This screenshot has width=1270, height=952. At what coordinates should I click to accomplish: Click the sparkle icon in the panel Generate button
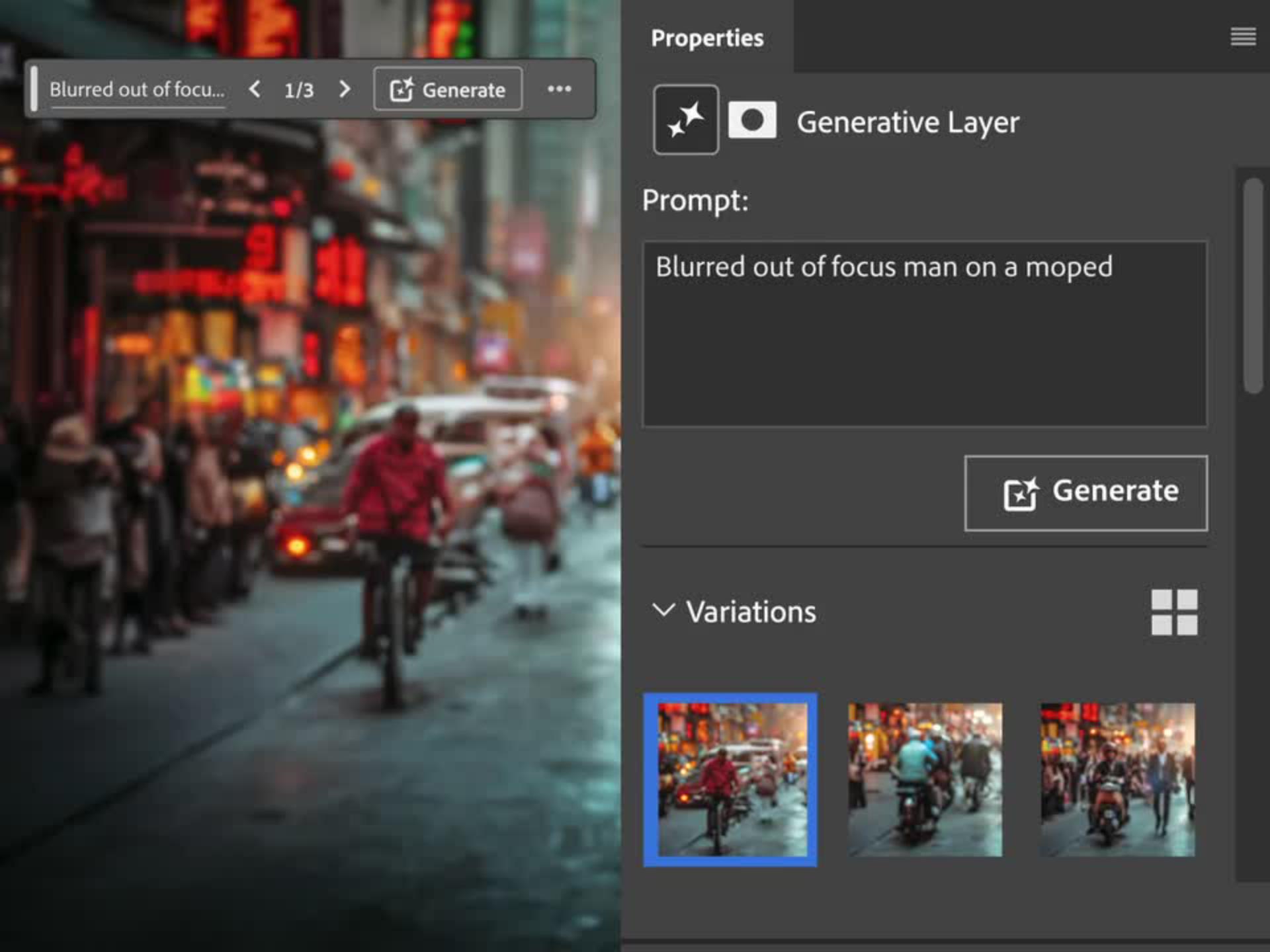pos(1020,493)
